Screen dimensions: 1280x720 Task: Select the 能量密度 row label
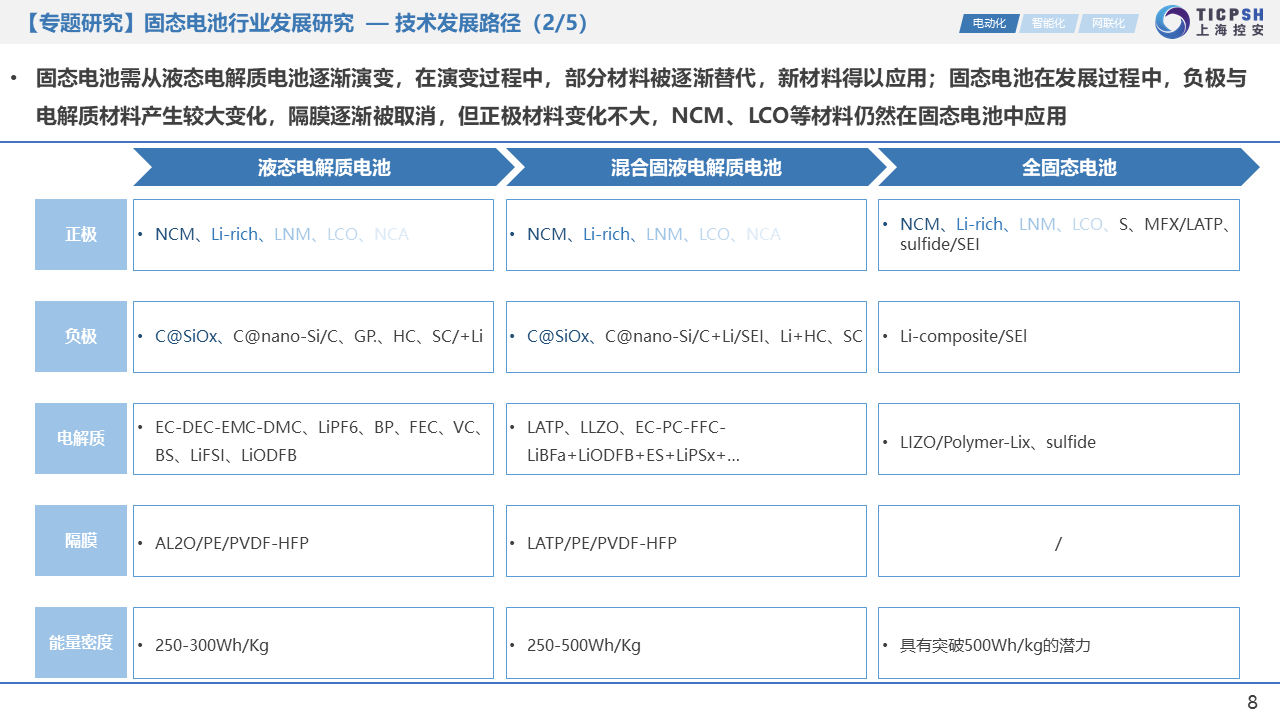[81, 642]
